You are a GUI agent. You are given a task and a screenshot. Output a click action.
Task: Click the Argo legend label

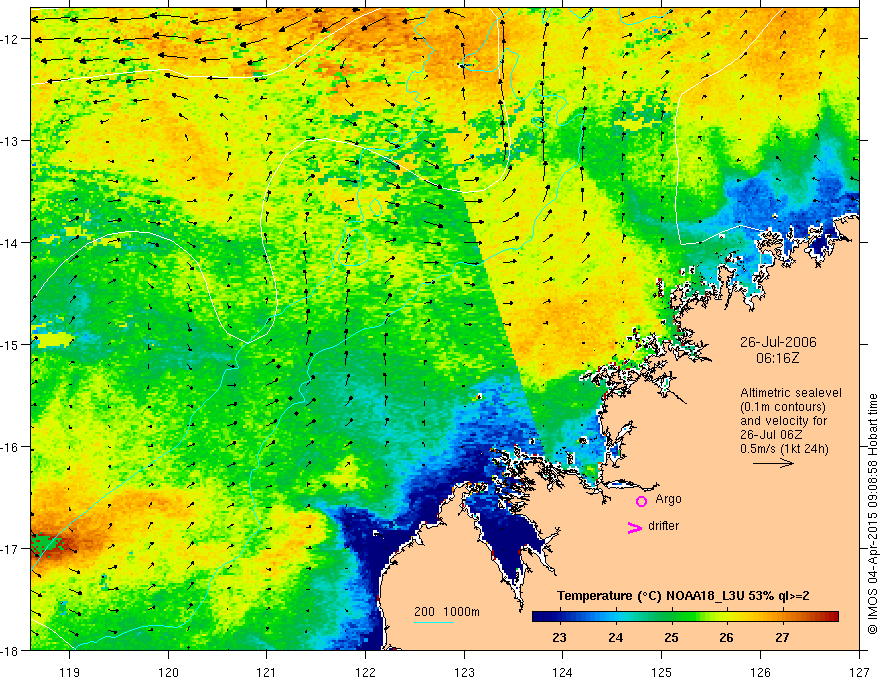[x=668, y=499]
